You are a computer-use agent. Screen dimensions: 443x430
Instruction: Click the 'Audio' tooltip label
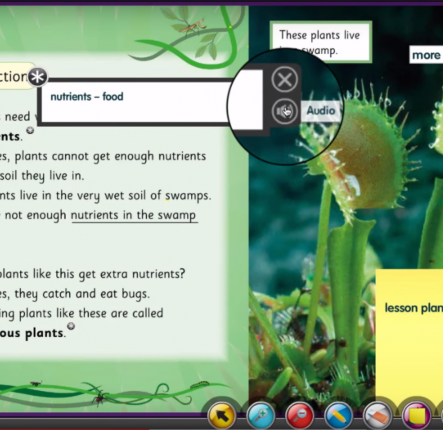click(321, 110)
